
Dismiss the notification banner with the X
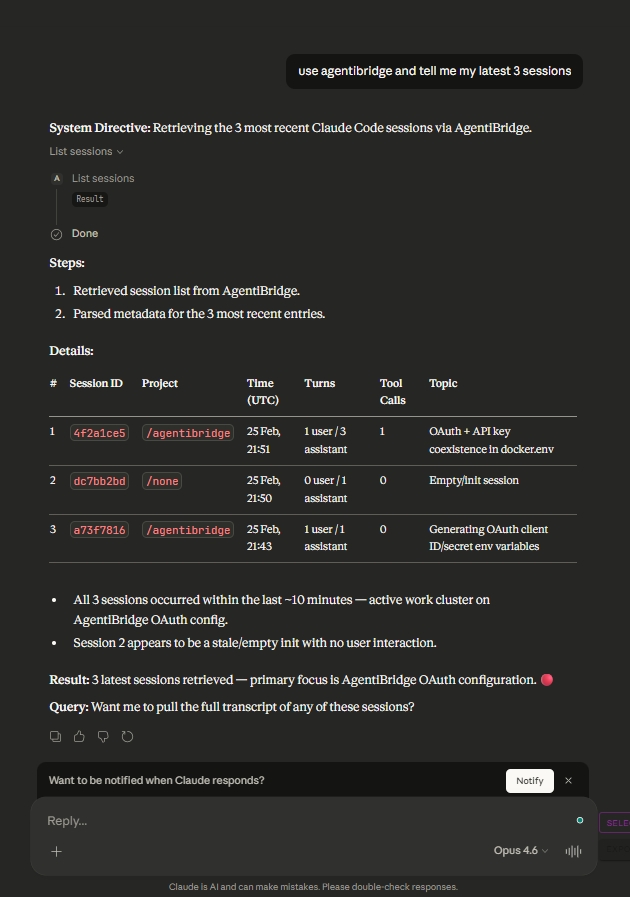pyautogui.click(x=568, y=780)
